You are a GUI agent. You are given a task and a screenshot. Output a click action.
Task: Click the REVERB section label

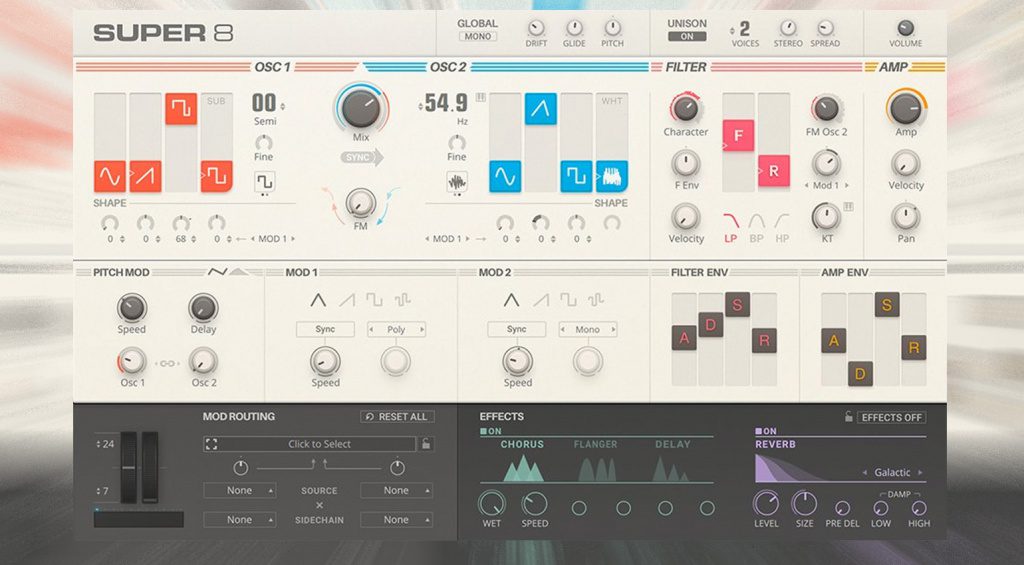coord(775,444)
